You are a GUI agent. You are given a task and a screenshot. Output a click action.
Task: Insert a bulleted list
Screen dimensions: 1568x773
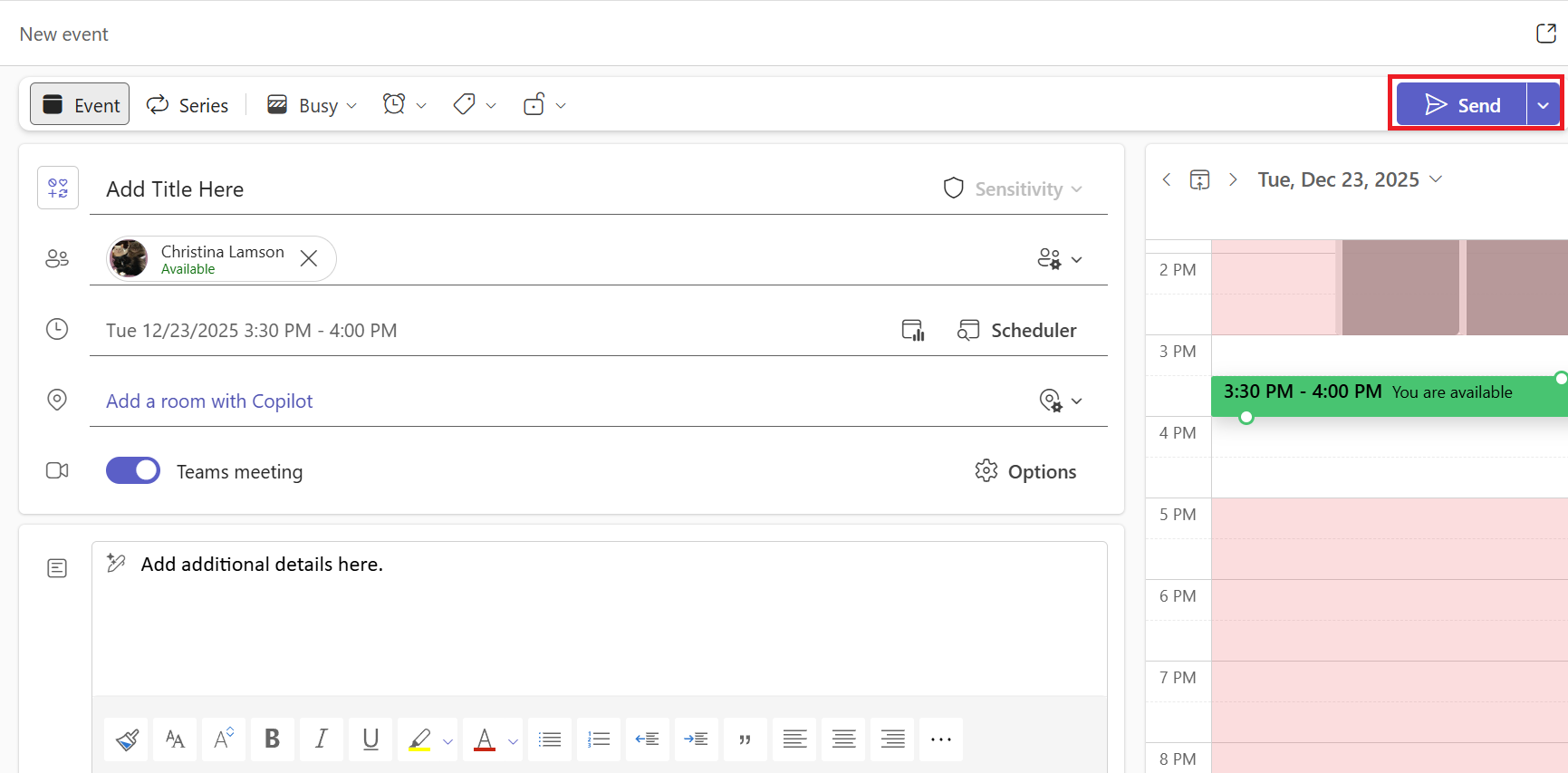[x=550, y=739]
